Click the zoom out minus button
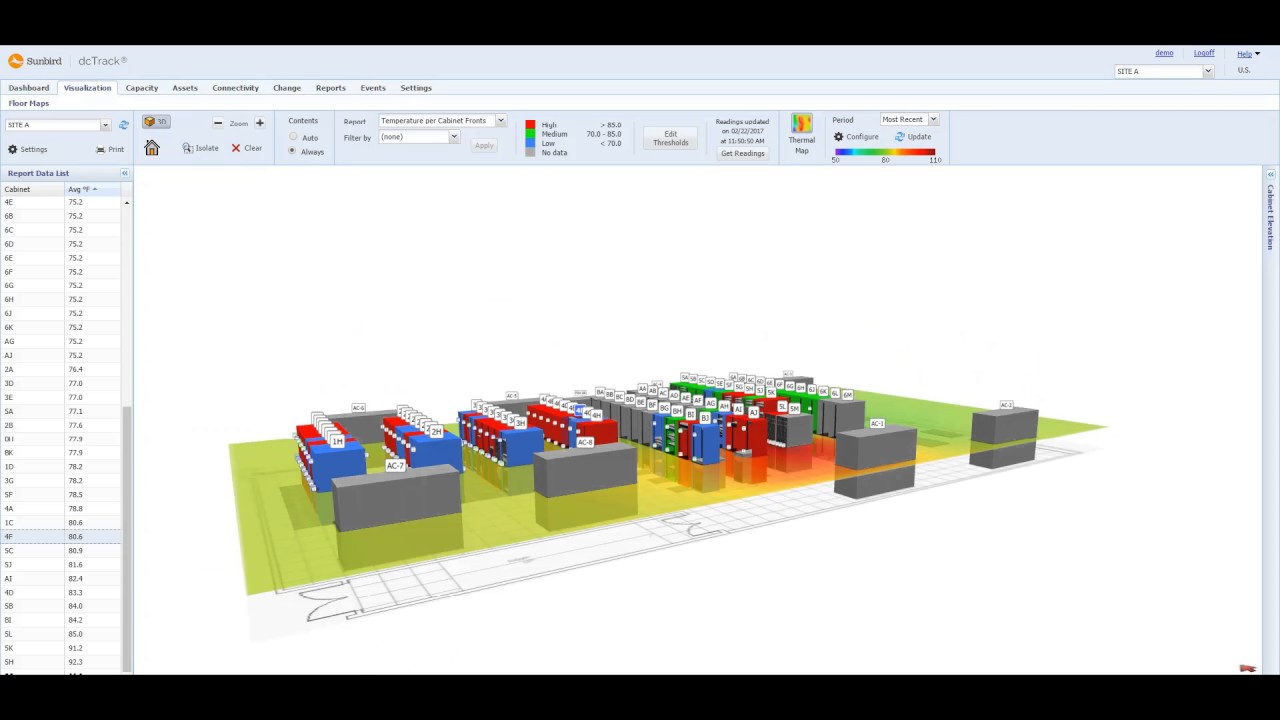This screenshot has width=1280, height=720. pos(218,123)
